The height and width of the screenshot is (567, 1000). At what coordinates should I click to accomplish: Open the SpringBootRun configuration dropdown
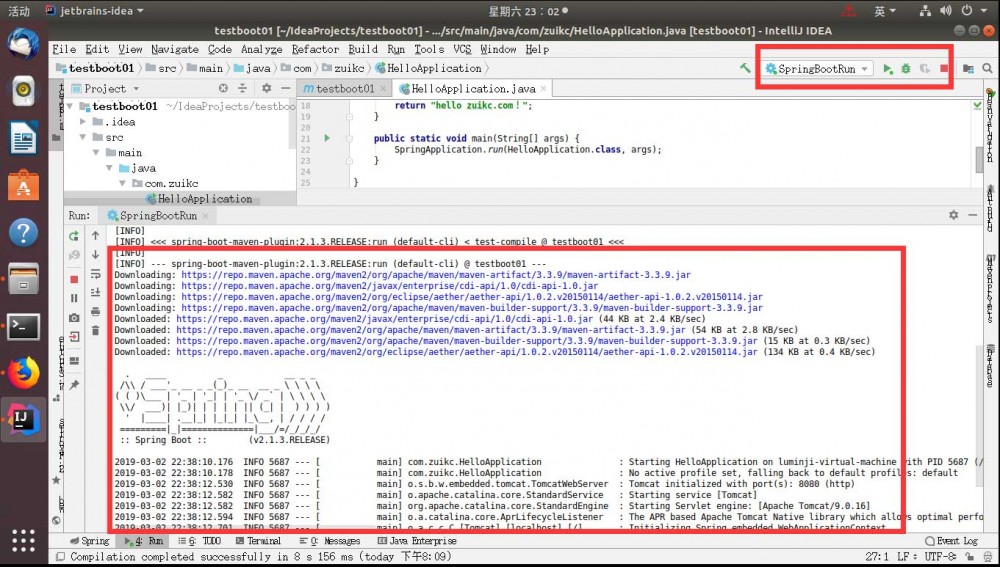[818, 69]
